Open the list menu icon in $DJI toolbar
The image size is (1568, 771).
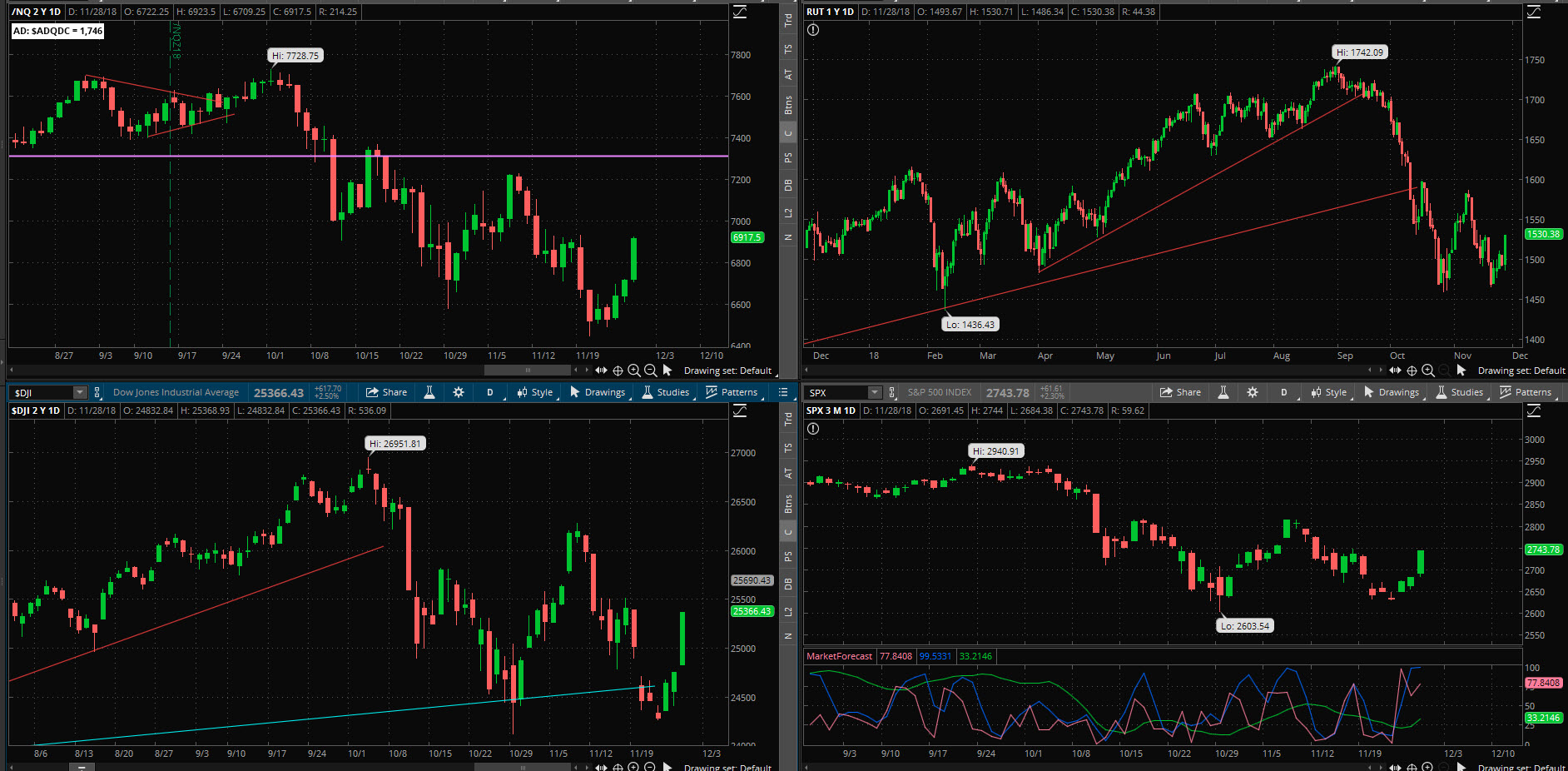(782, 392)
